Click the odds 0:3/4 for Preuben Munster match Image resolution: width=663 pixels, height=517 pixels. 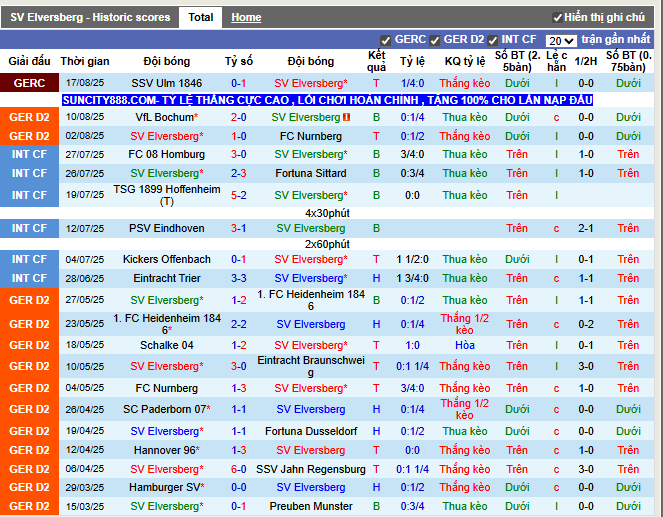(x=412, y=506)
